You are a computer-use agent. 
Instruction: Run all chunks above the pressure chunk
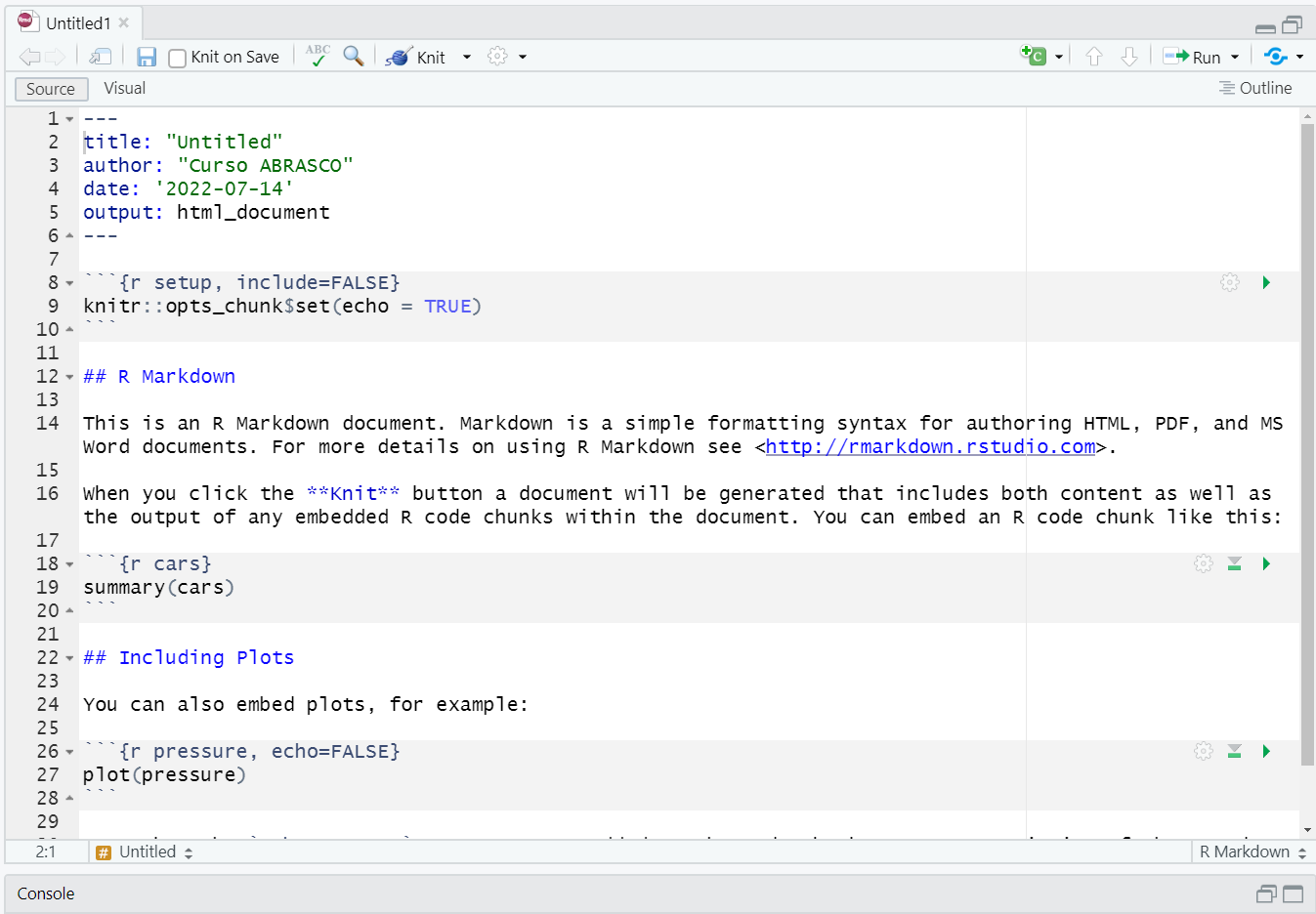coord(1235,751)
